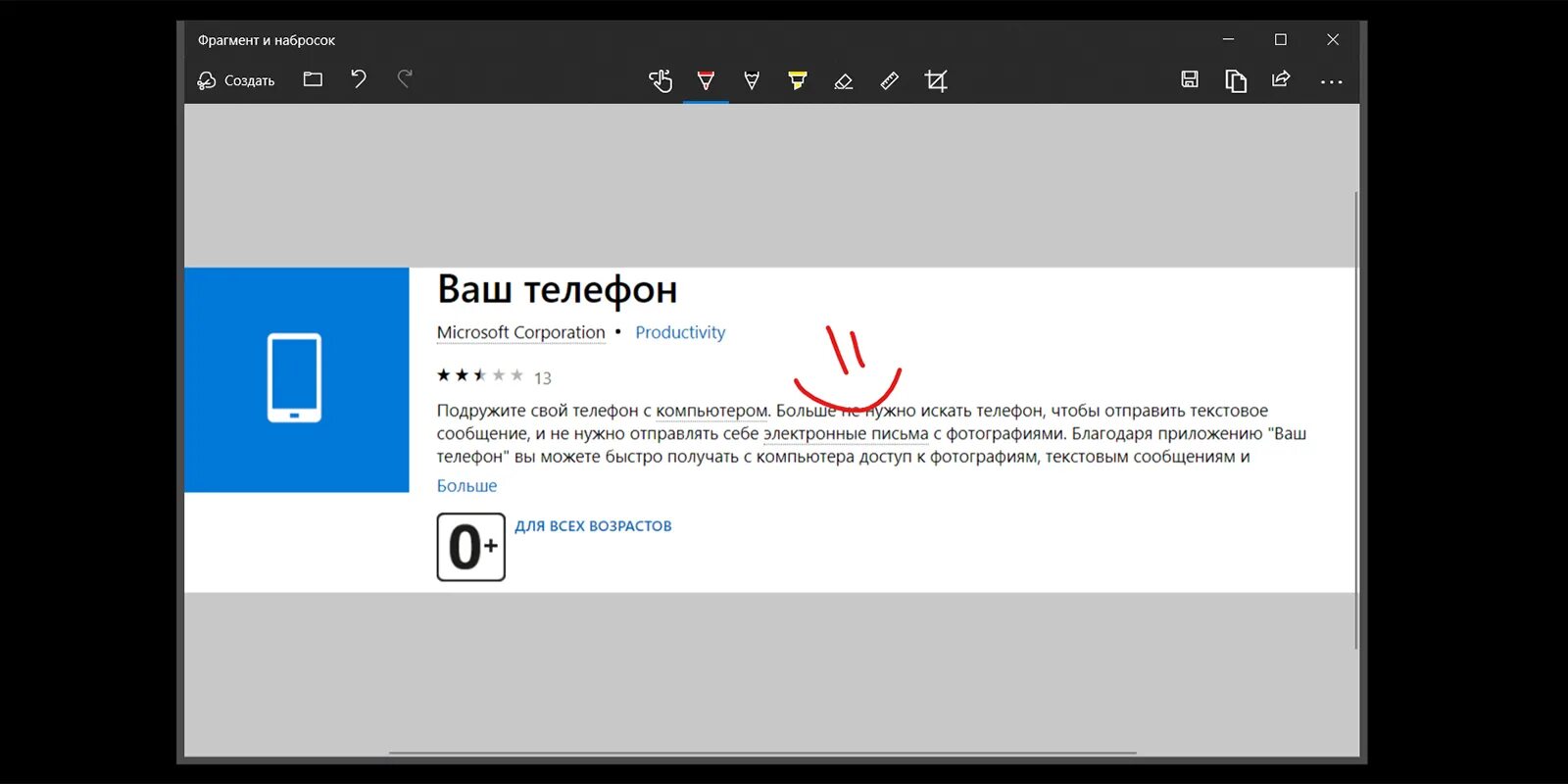Click the Фрагмент и набросок window title
1568x784 pixels.
267,40
